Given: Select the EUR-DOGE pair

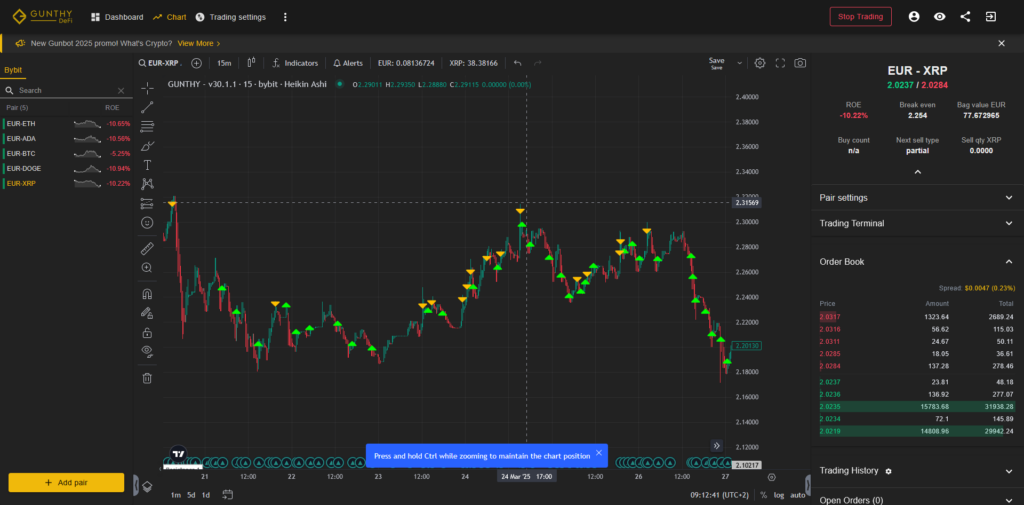Looking at the screenshot, I should 66,169.
